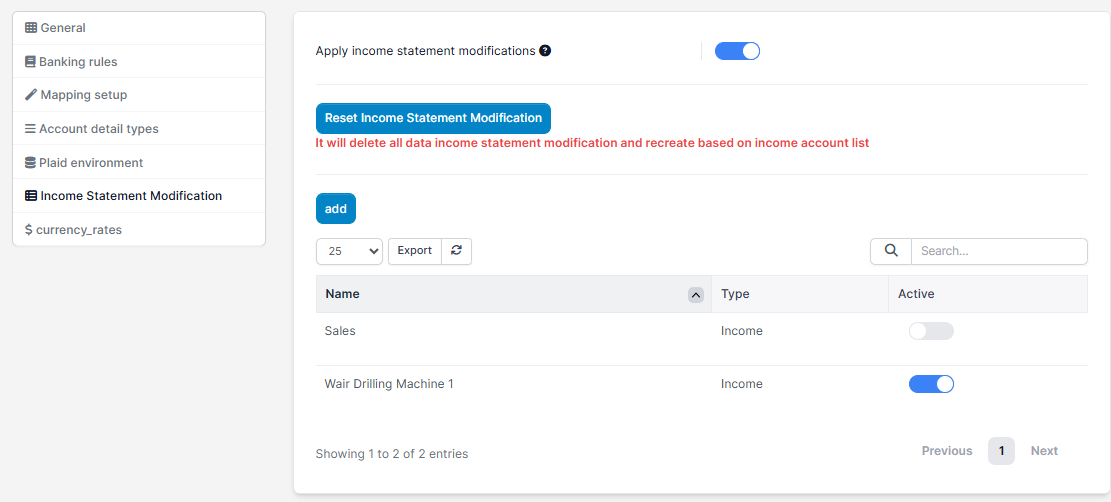Click into the Search input field
The image size is (1111, 502).
(x=998, y=251)
